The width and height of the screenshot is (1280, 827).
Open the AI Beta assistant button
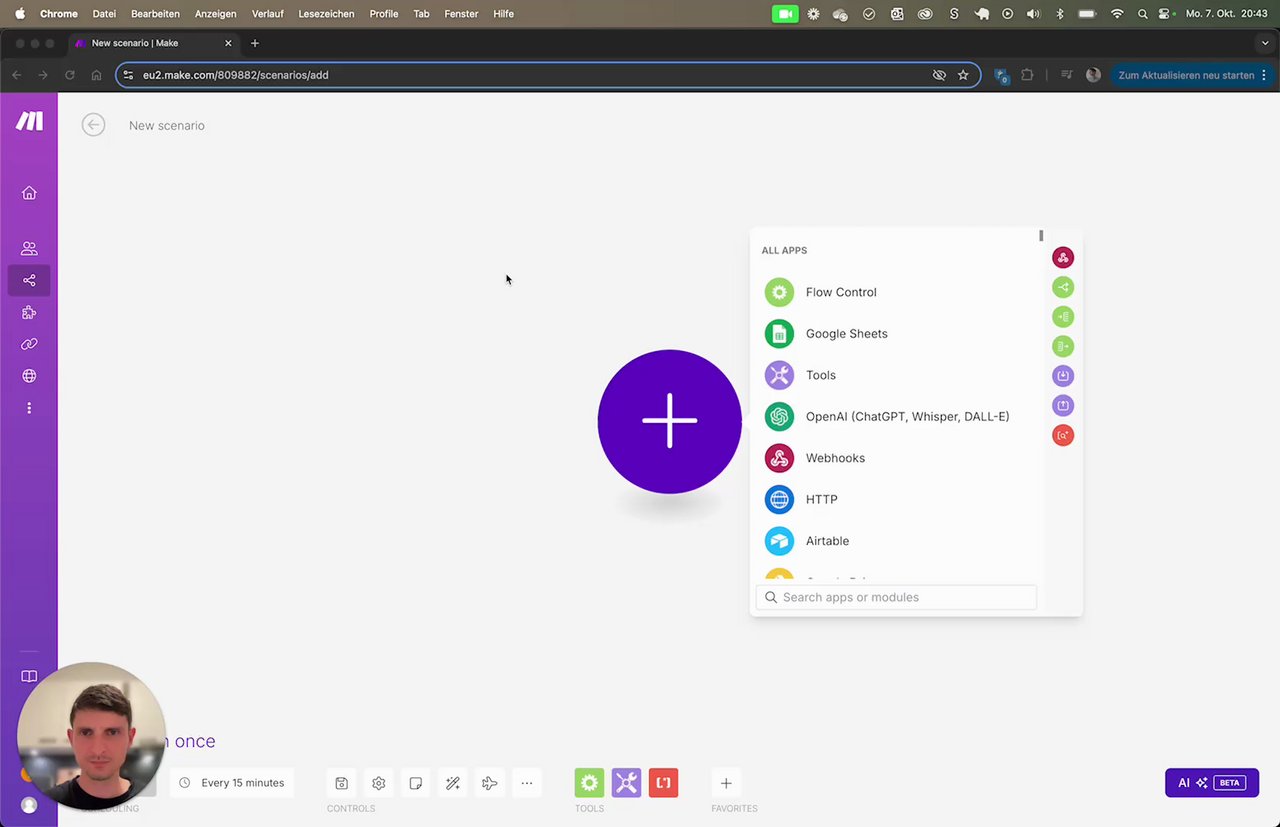click(x=1211, y=783)
